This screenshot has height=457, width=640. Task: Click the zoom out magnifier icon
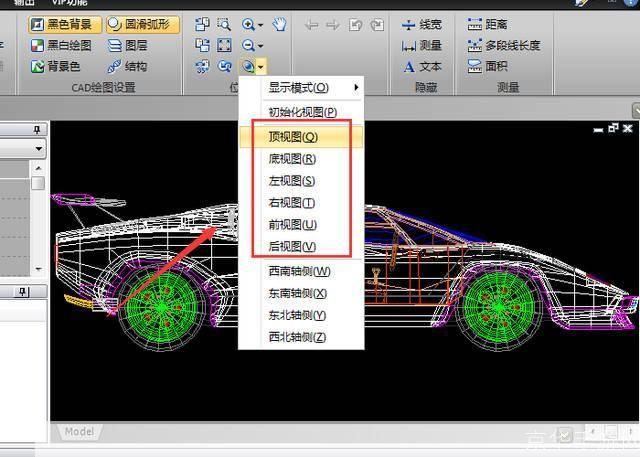248,45
